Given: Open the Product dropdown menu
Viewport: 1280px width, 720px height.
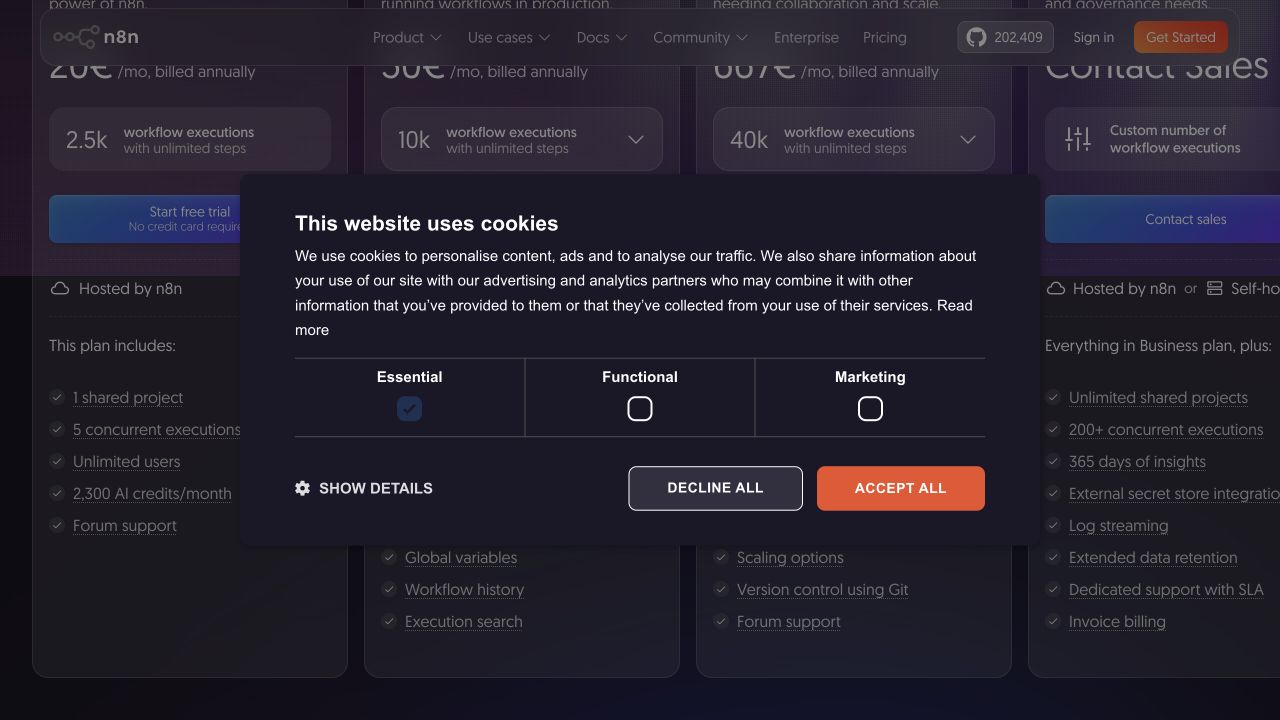Looking at the screenshot, I should (407, 37).
